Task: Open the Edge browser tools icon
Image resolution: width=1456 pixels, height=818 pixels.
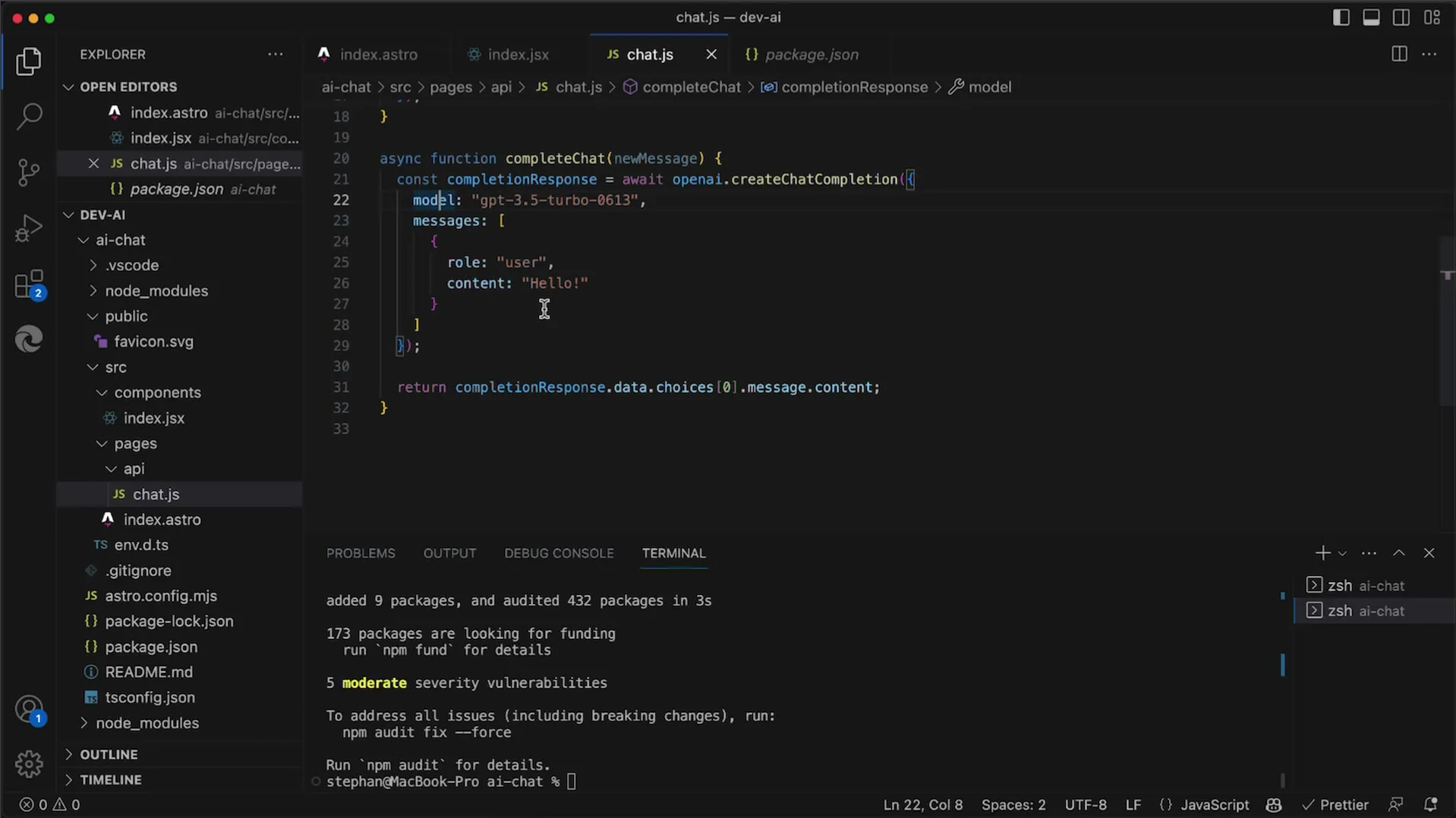Action: 29,338
